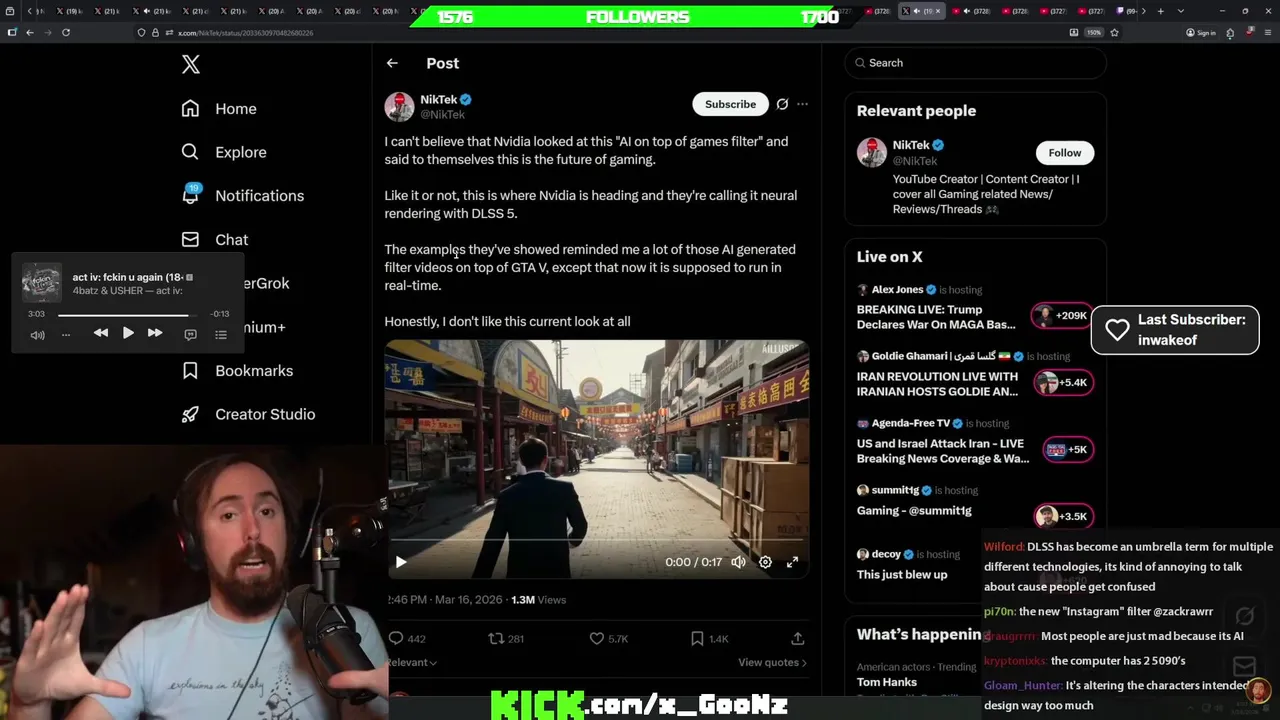Mute the active X tab audio
This screenshot has width=1280, height=720.
917,11
